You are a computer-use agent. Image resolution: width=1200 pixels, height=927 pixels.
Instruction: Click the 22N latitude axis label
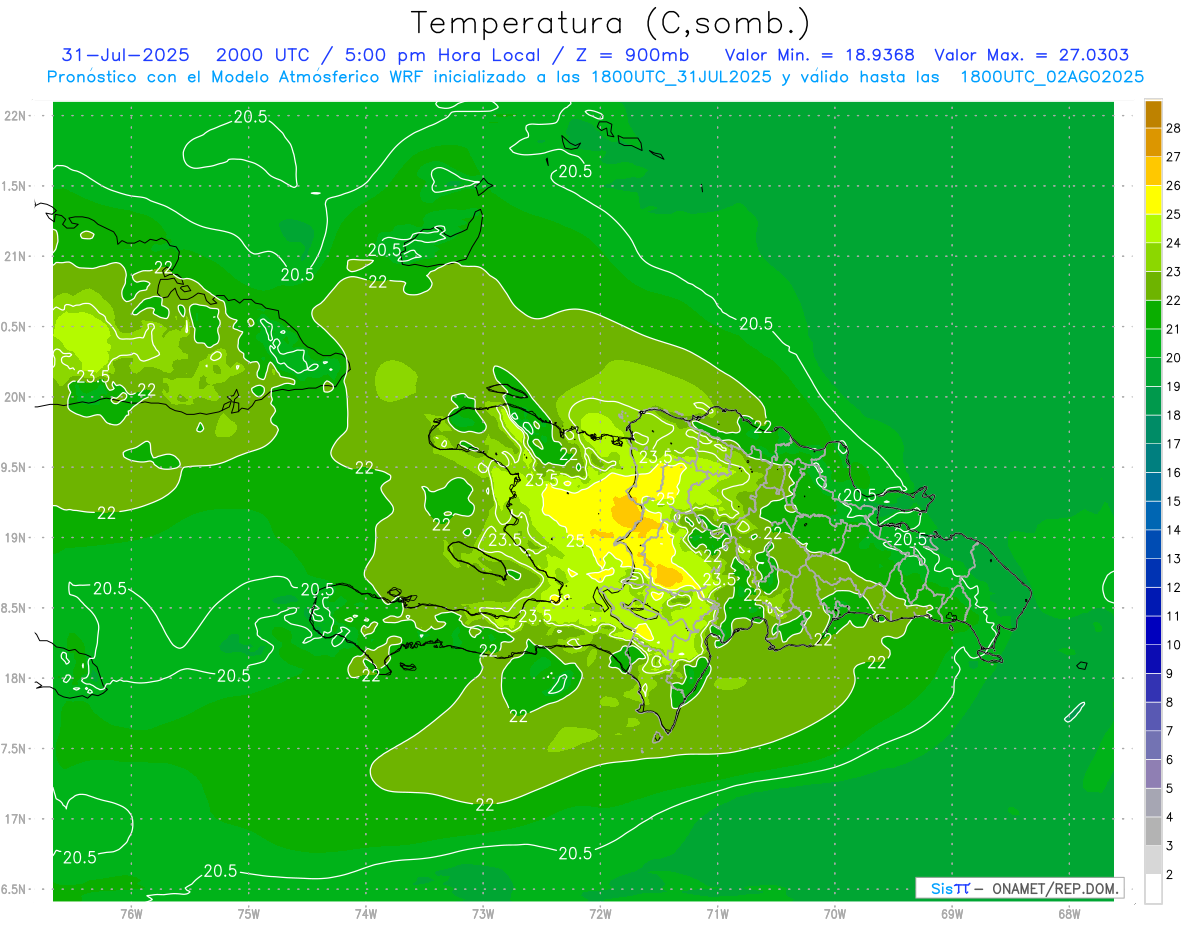(x=16, y=116)
